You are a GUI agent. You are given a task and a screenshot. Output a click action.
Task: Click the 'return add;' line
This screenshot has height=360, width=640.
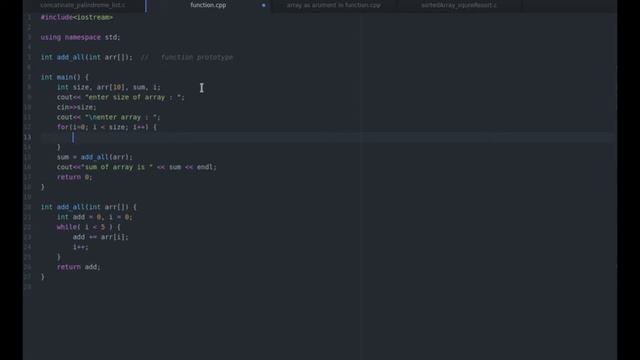[78, 267]
